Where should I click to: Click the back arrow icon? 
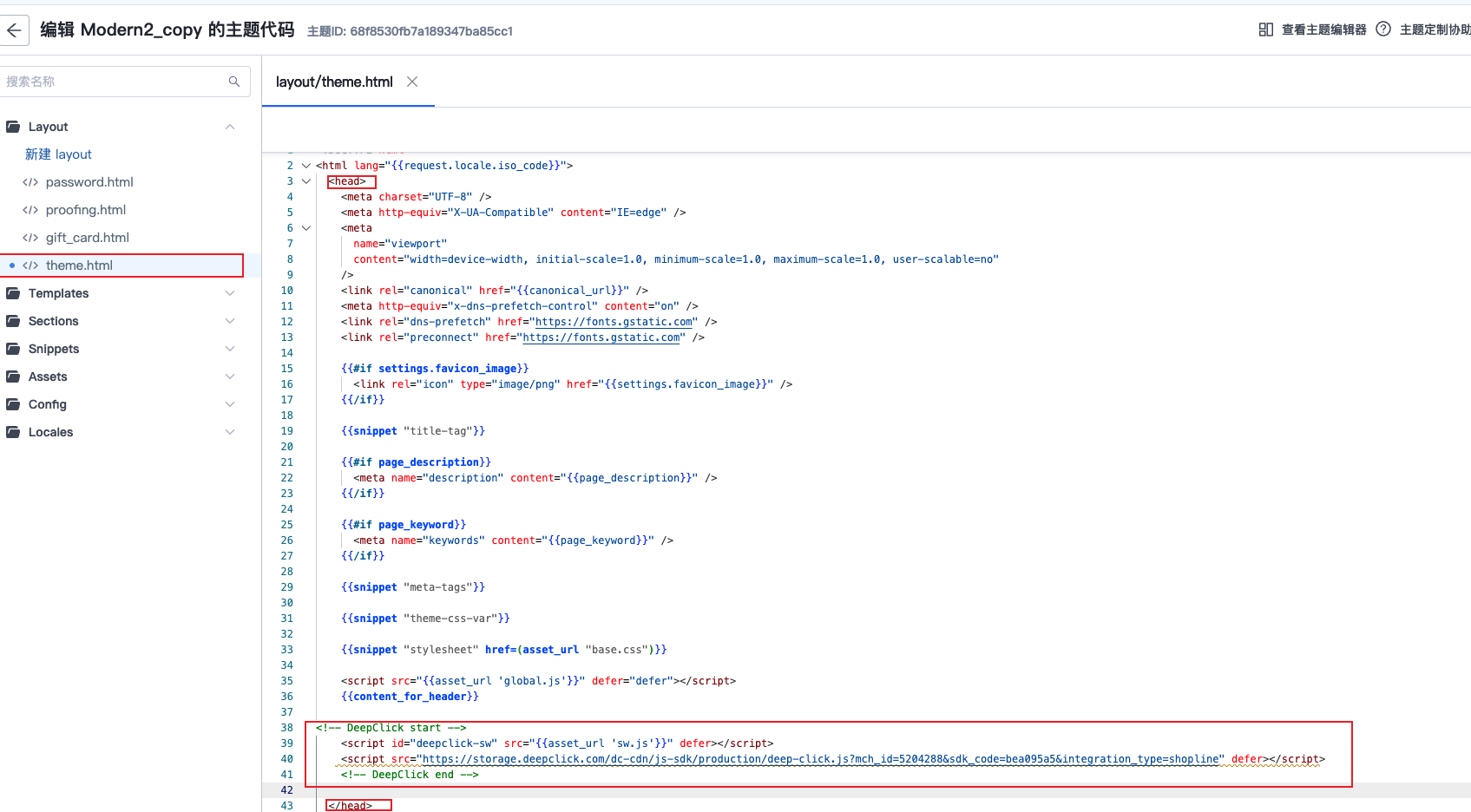pos(14,30)
